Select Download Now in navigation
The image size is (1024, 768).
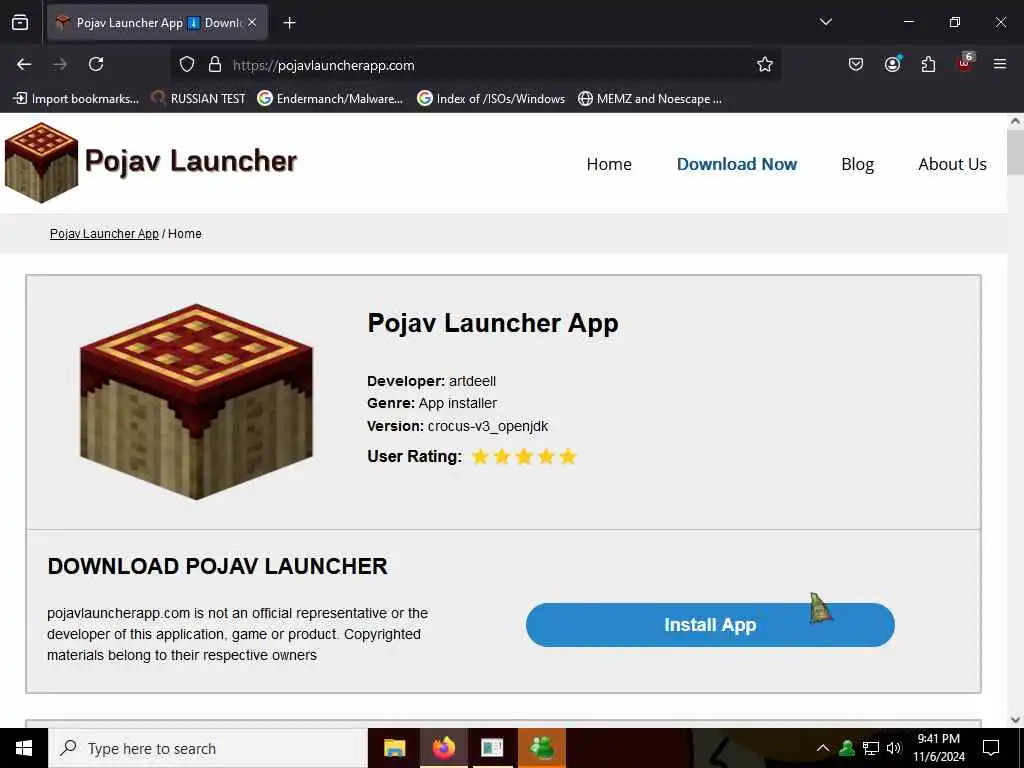tap(737, 164)
